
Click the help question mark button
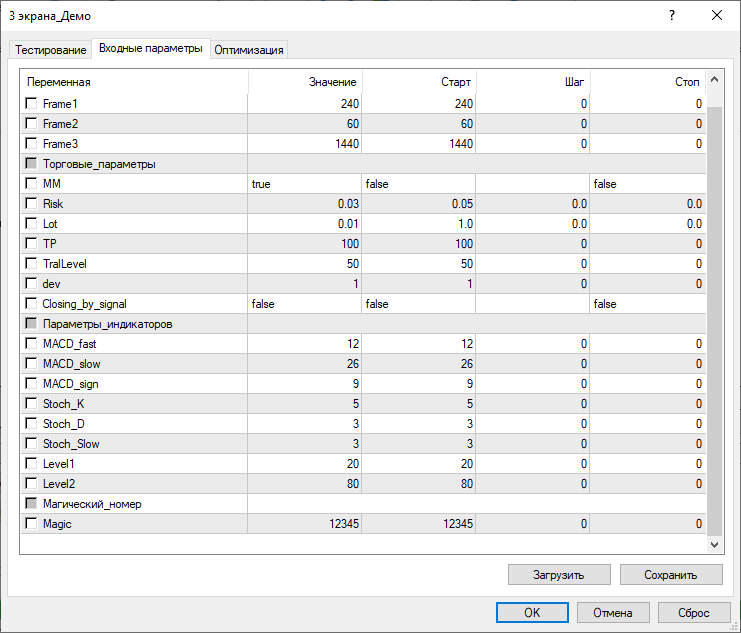671,16
